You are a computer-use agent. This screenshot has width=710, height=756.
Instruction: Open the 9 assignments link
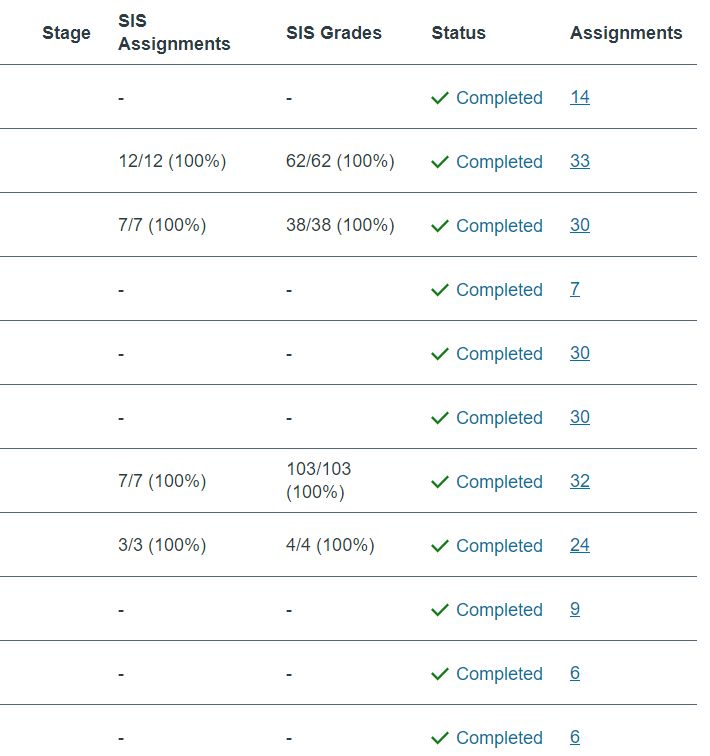pos(575,610)
